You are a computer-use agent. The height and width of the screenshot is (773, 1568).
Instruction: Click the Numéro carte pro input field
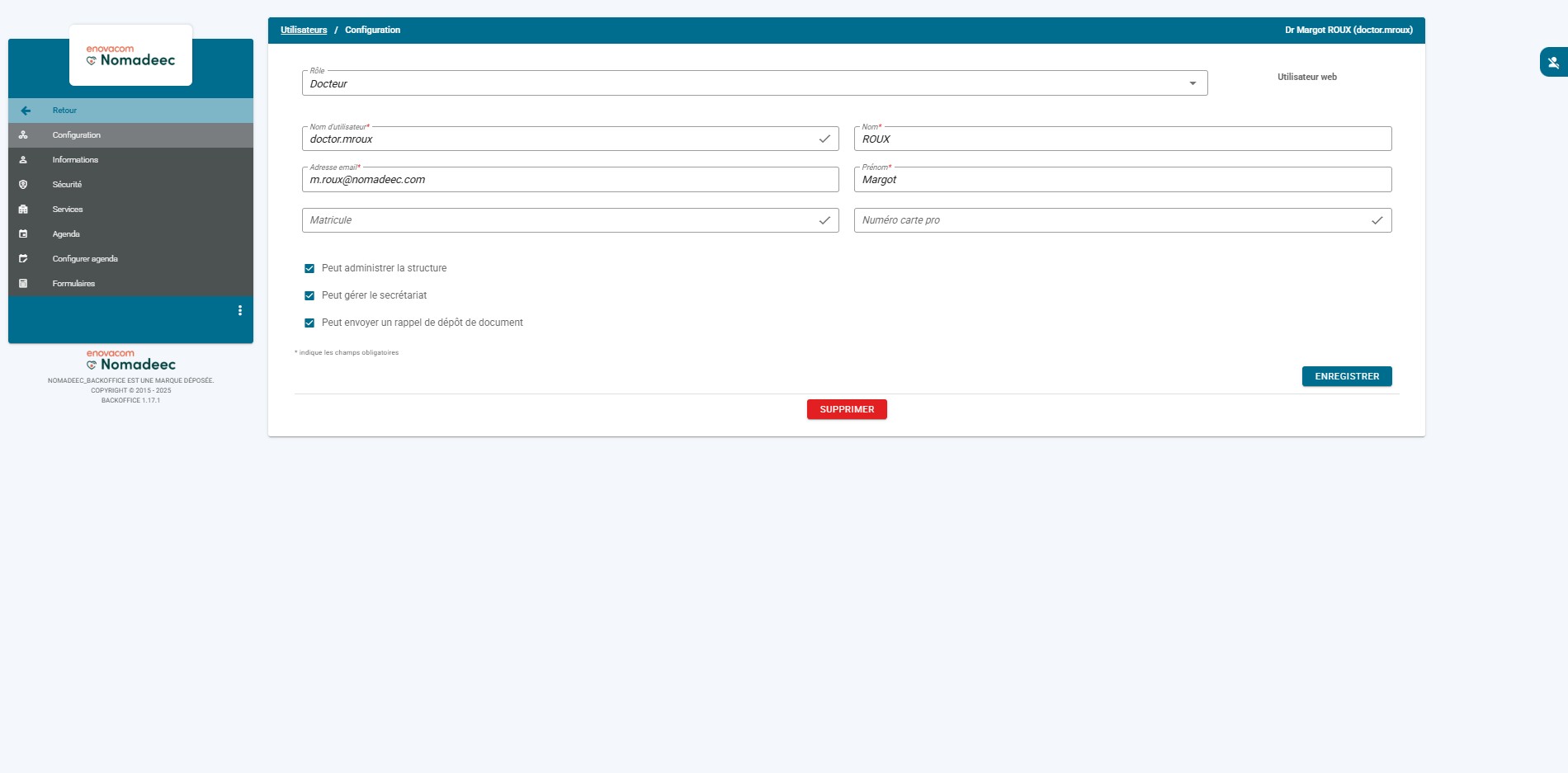pyautogui.click(x=1123, y=220)
